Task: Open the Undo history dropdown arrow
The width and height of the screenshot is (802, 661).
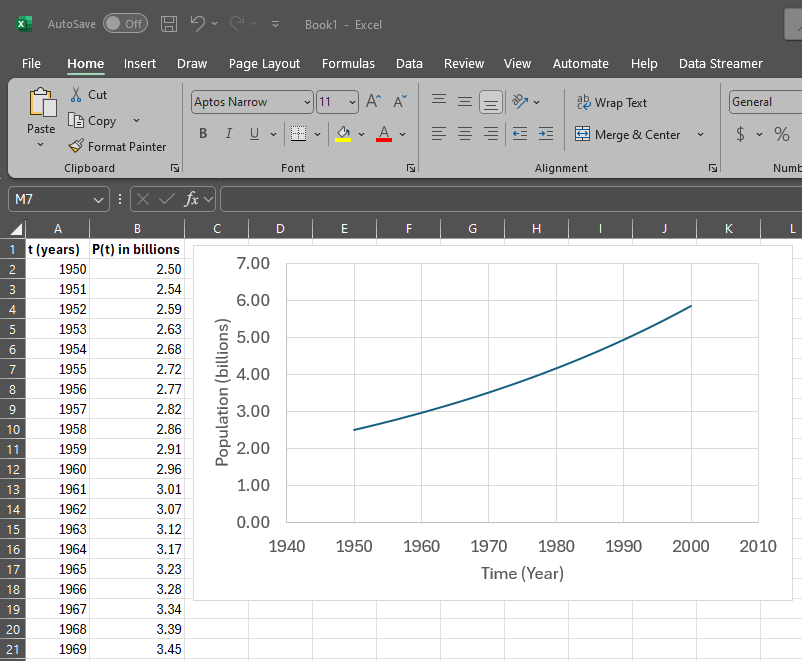Action: [214, 24]
